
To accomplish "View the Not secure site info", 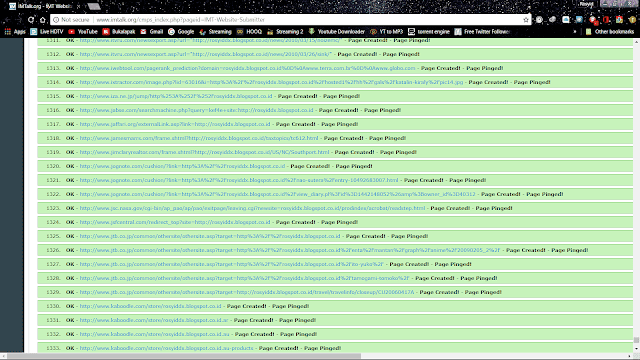I will 71,20.
